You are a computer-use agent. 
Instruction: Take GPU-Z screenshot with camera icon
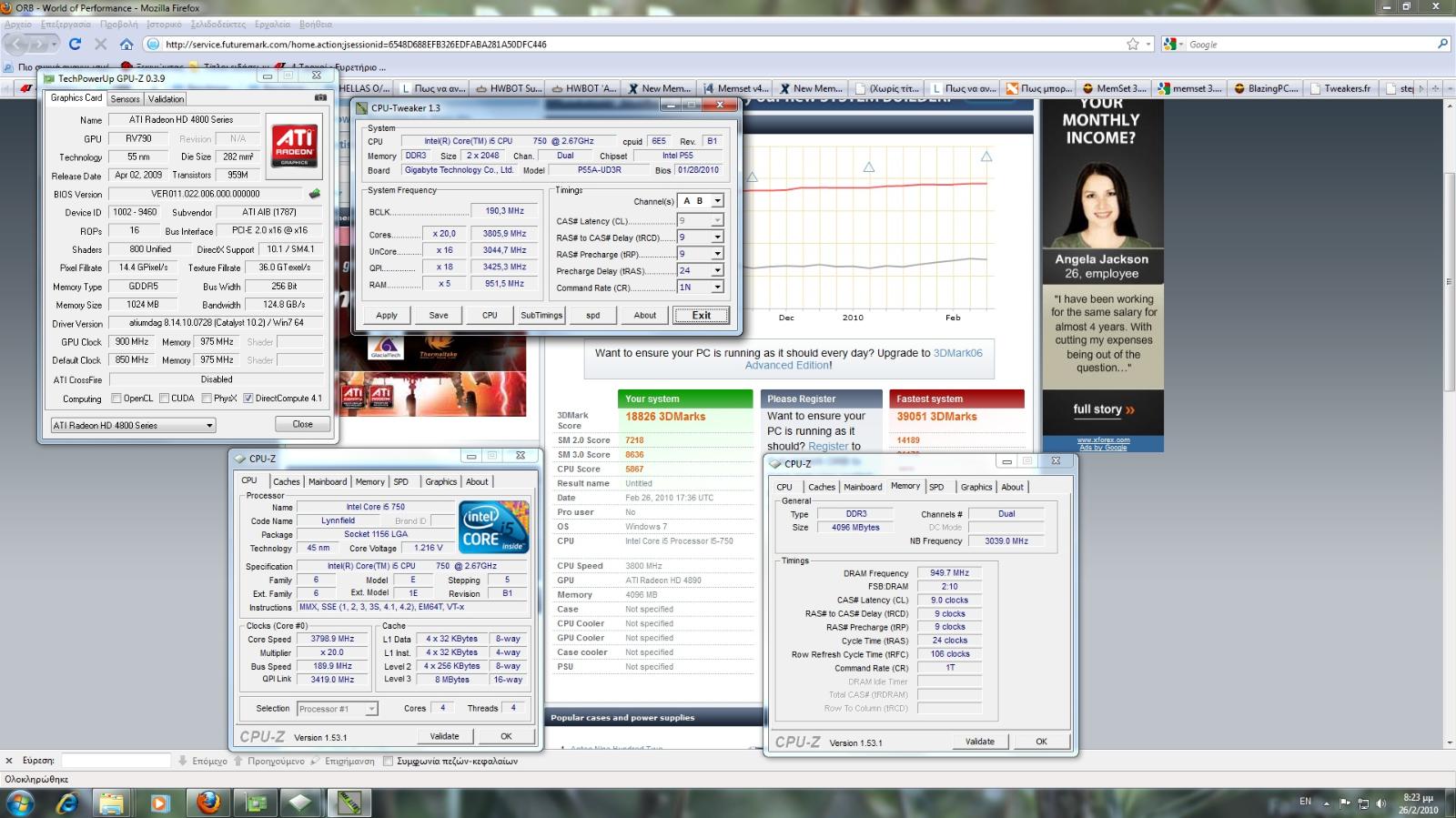(x=320, y=97)
